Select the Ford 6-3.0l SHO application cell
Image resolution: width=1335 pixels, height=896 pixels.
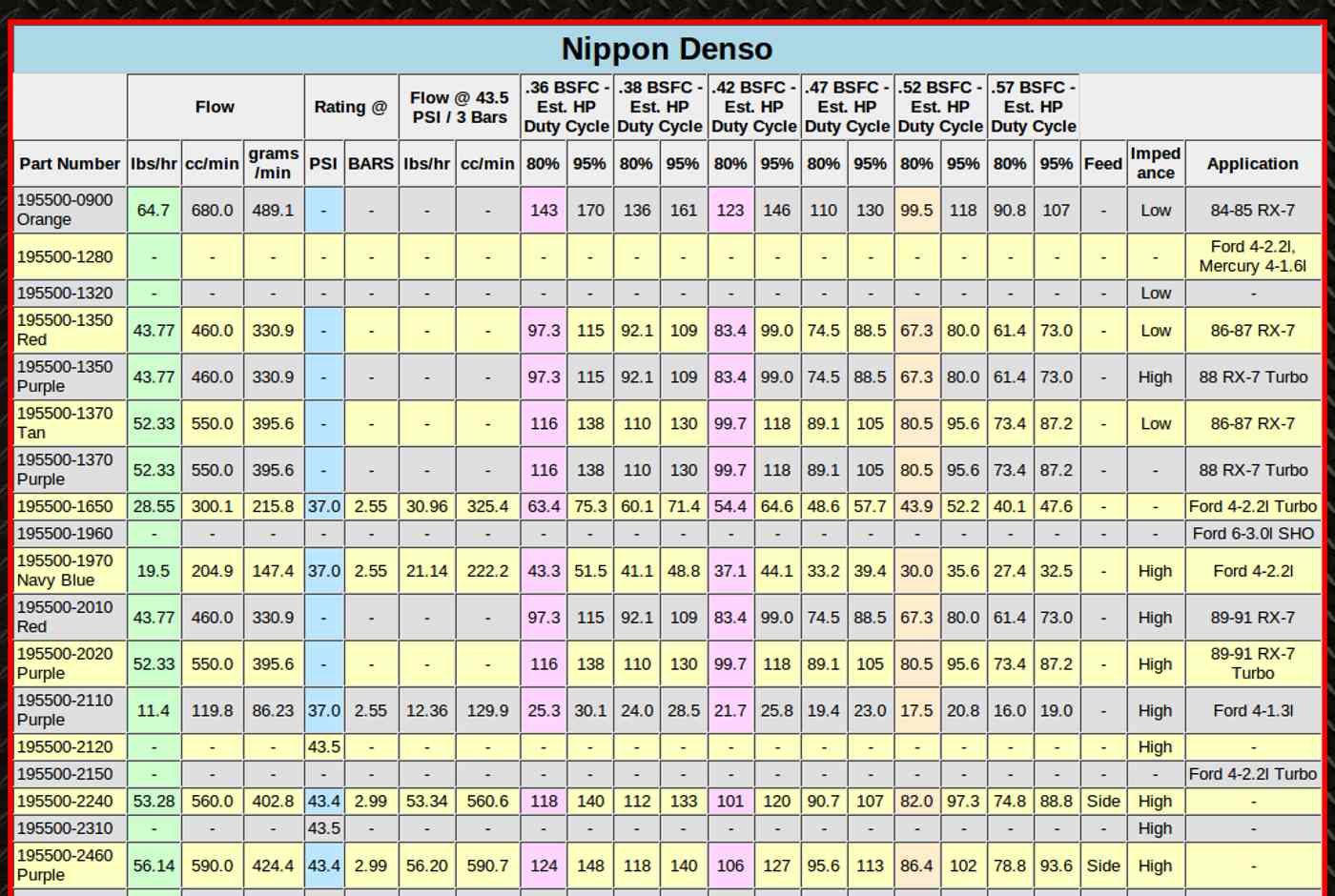click(x=1252, y=534)
